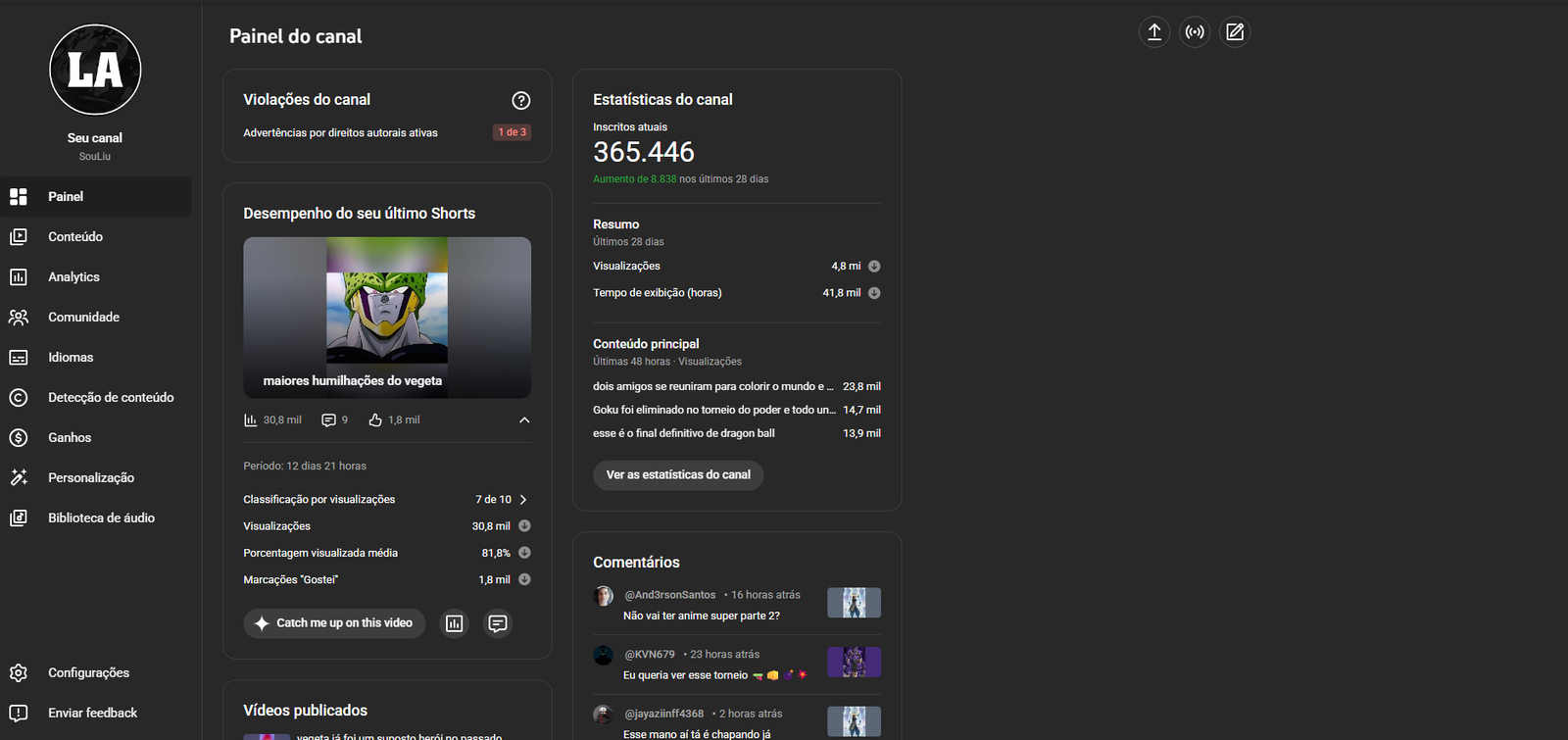Go to Analytics in the sidebar
Image resolution: width=1568 pixels, height=740 pixels.
pyautogui.click(x=96, y=277)
